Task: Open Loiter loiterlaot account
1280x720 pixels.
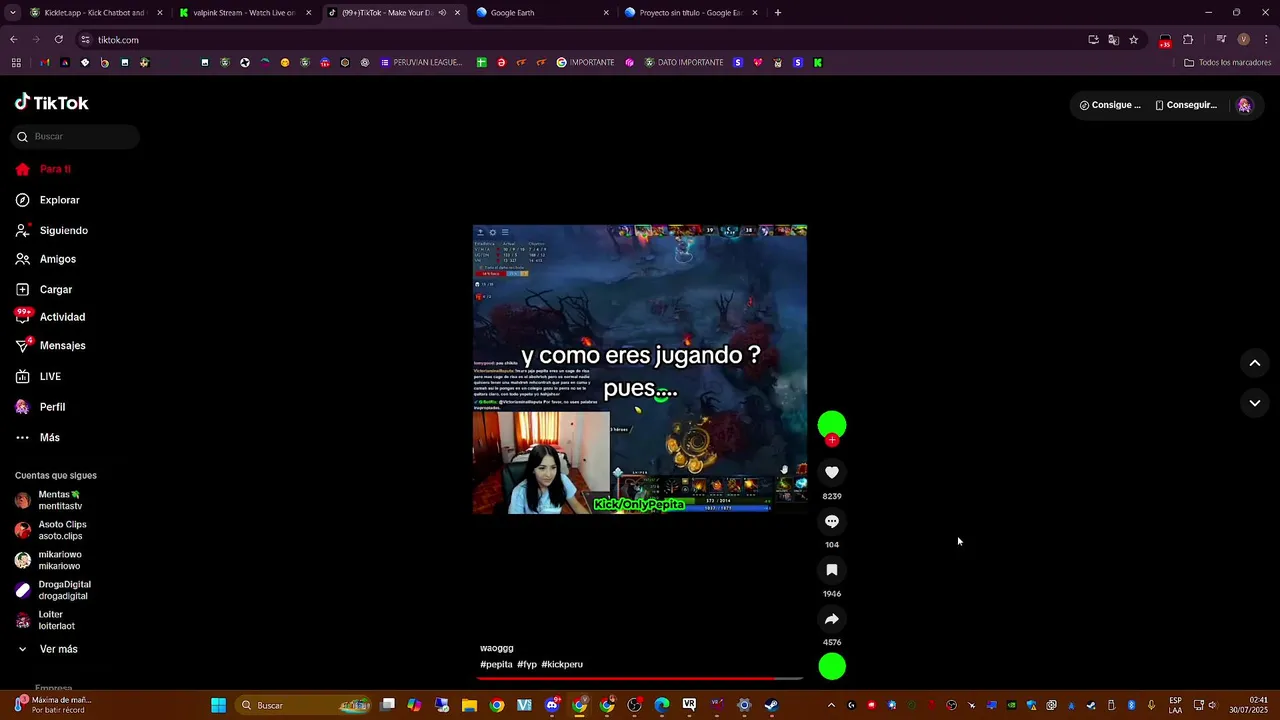Action: 46,620
